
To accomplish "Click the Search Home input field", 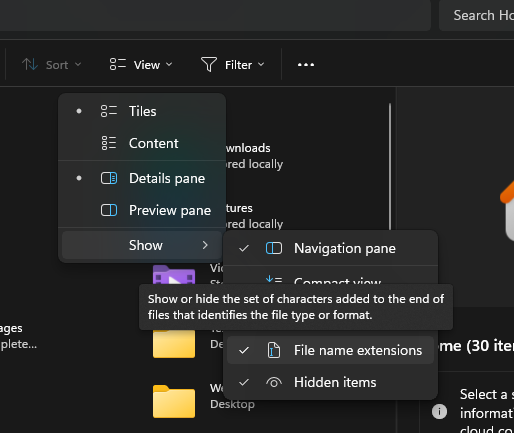I will coord(477,15).
